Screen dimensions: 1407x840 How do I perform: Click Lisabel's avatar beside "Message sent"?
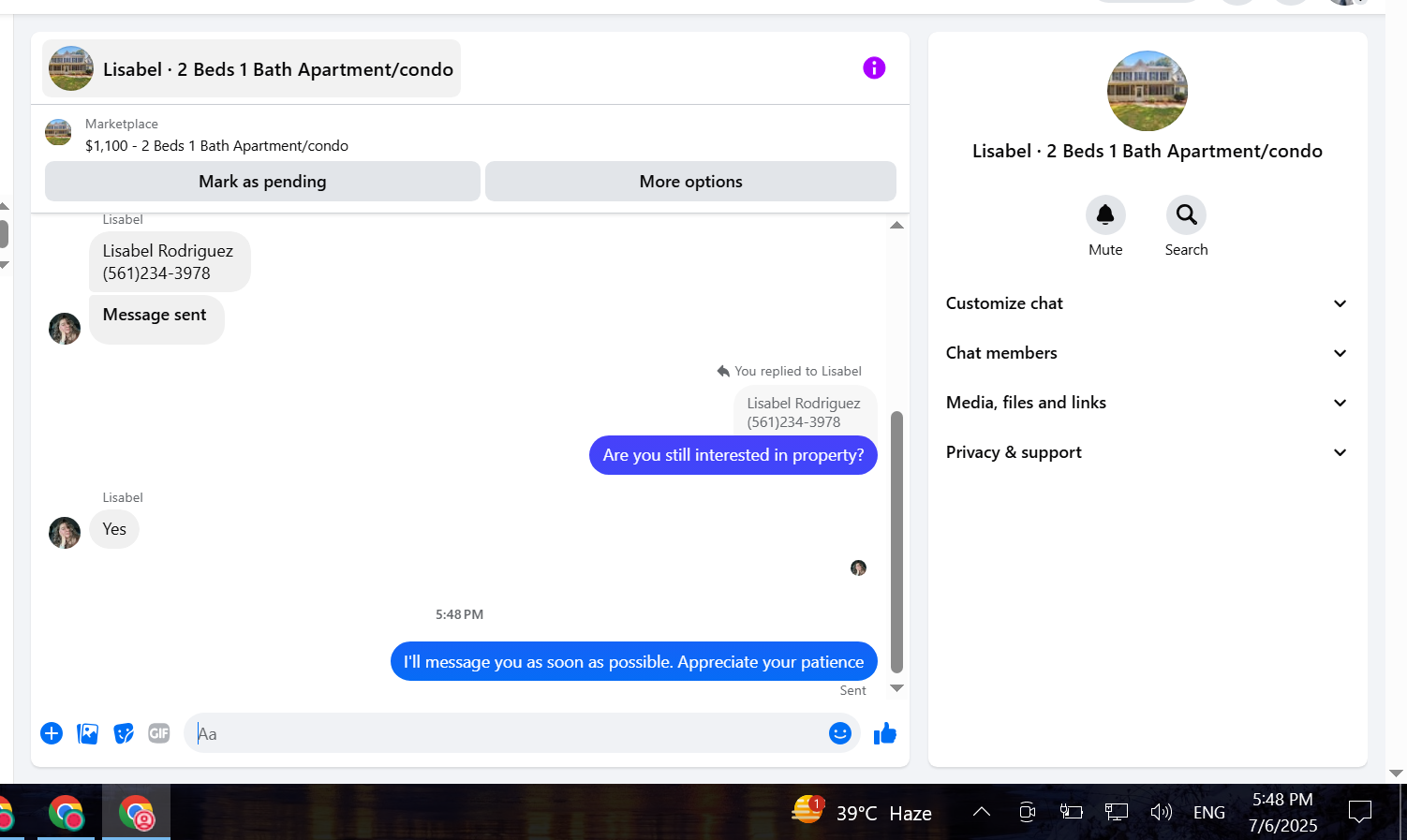pos(65,329)
